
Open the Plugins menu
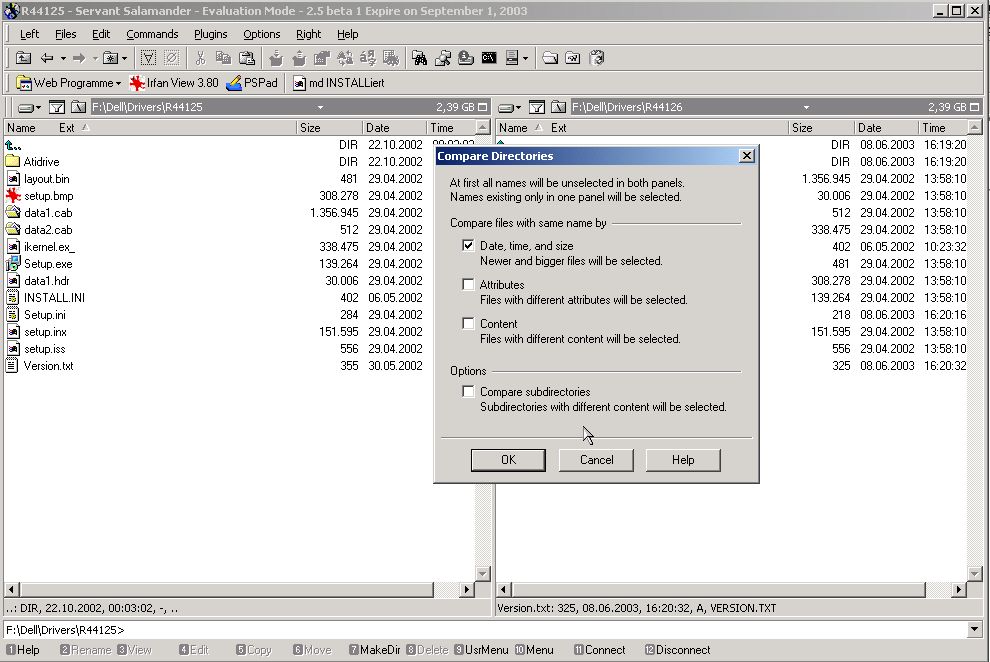[x=210, y=34]
